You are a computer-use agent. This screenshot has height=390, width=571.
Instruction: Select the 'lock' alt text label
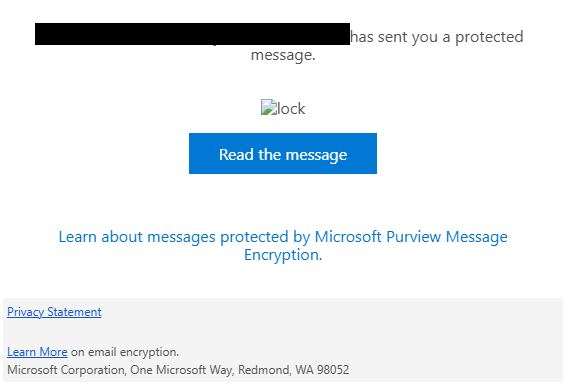coord(291,109)
